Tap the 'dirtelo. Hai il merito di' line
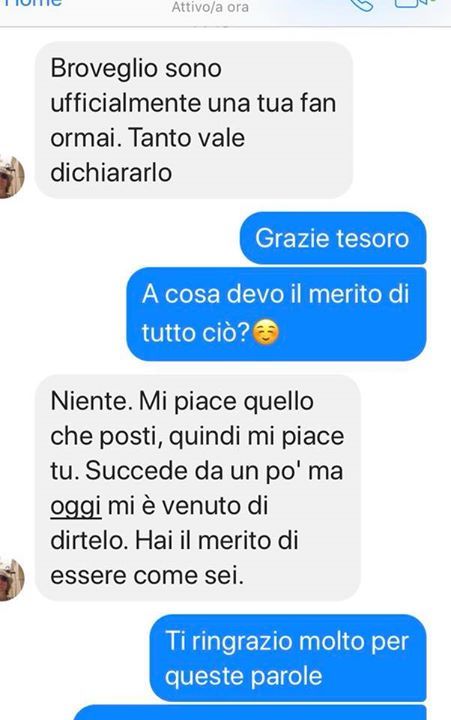This screenshot has width=451, height=720. tap(175, 541)
